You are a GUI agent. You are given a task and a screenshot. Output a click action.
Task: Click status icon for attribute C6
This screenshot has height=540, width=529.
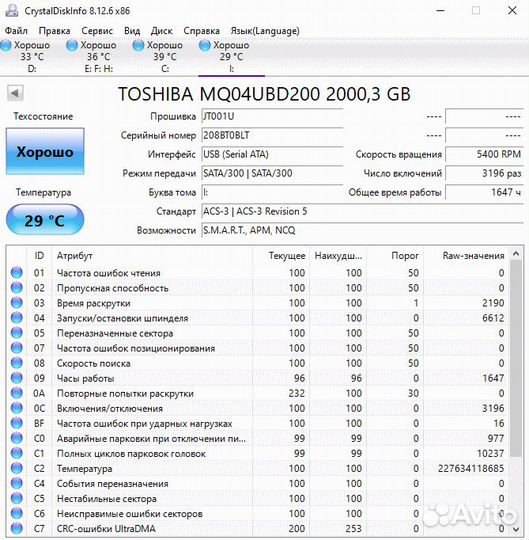tap(17, 513)
